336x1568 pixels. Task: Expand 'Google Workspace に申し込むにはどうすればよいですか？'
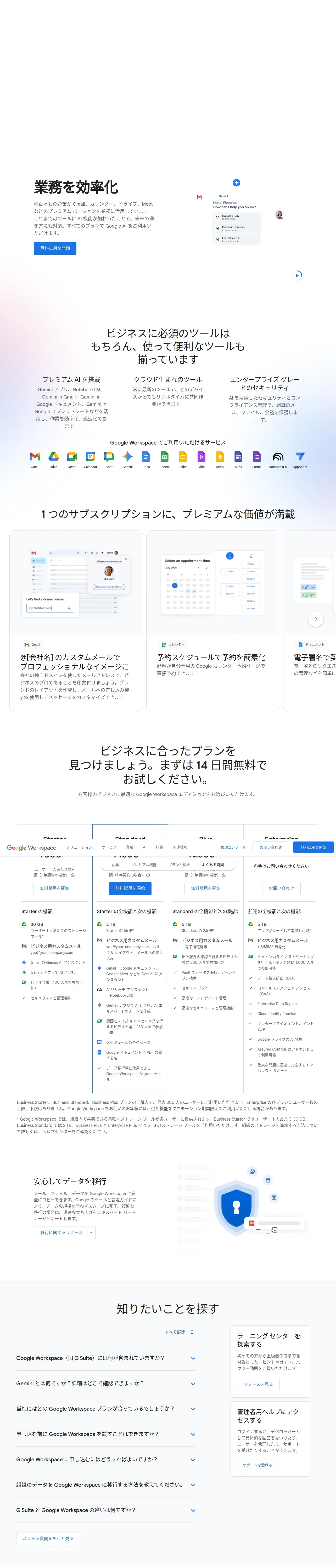coord(105,1460)
